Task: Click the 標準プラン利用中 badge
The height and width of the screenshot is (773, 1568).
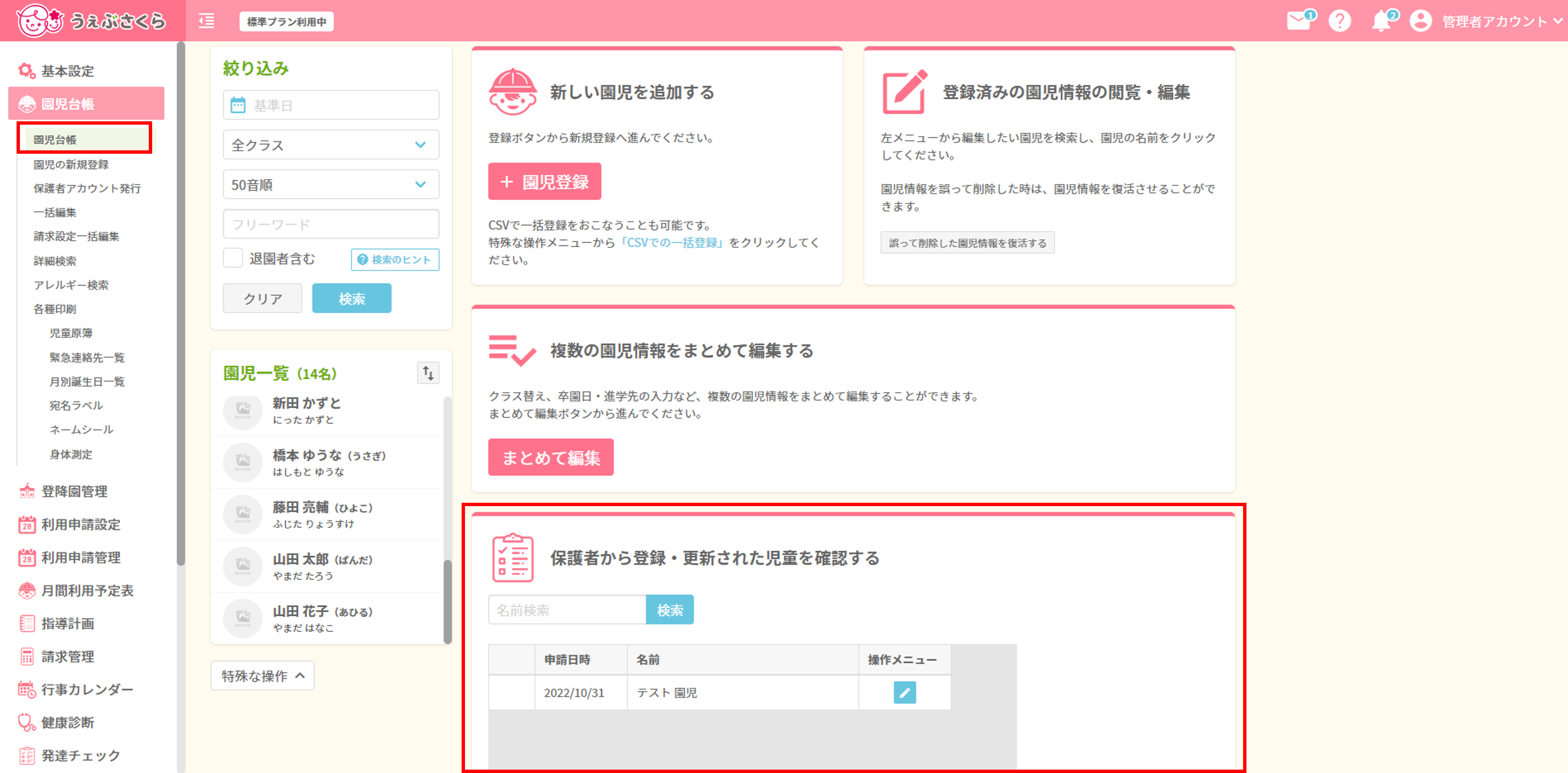Action: [287, 21]
